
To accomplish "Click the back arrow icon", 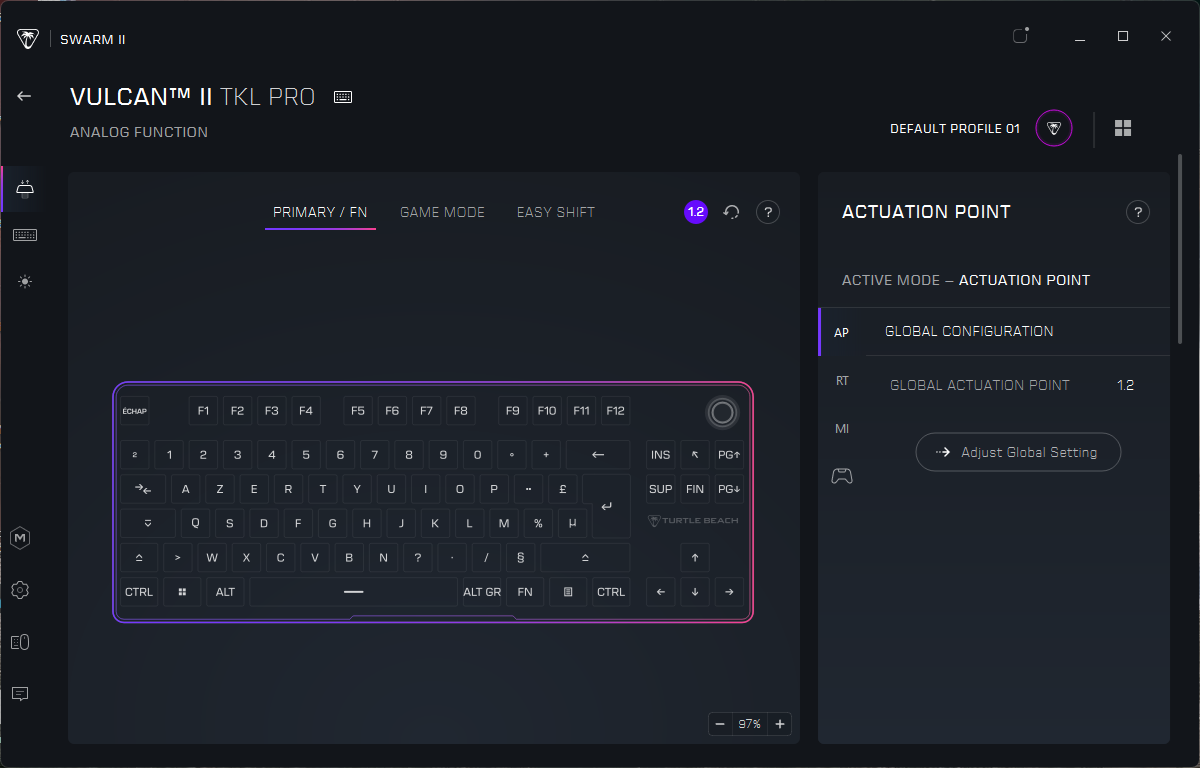I will pyautogui.click(x=24, y=96).
